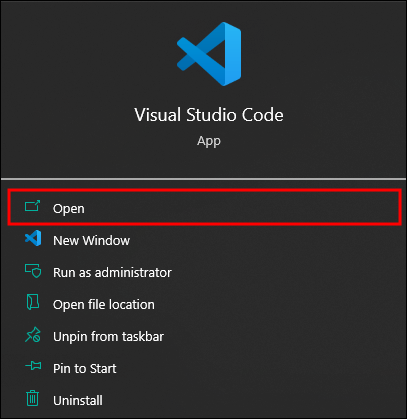
Task: Click the folder icon for Open file location
Action: click(x=33, y=302)
